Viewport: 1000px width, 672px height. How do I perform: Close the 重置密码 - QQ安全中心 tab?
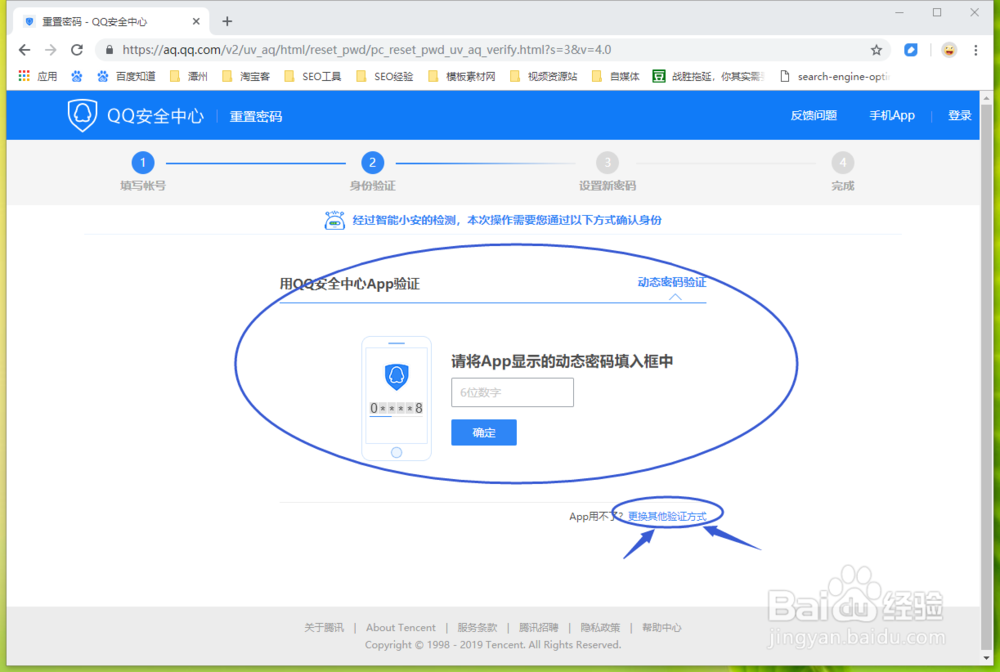[196, 21]
